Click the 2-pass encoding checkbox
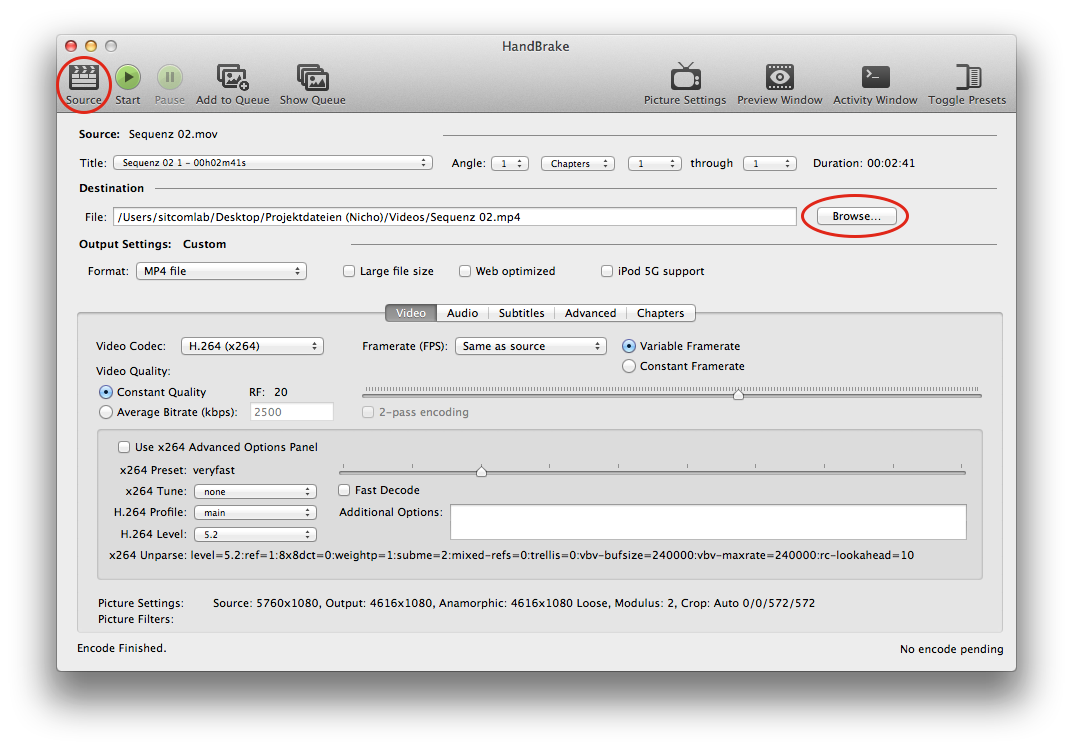Viewport: 1073px width, 750px height. tap(368, 412)
